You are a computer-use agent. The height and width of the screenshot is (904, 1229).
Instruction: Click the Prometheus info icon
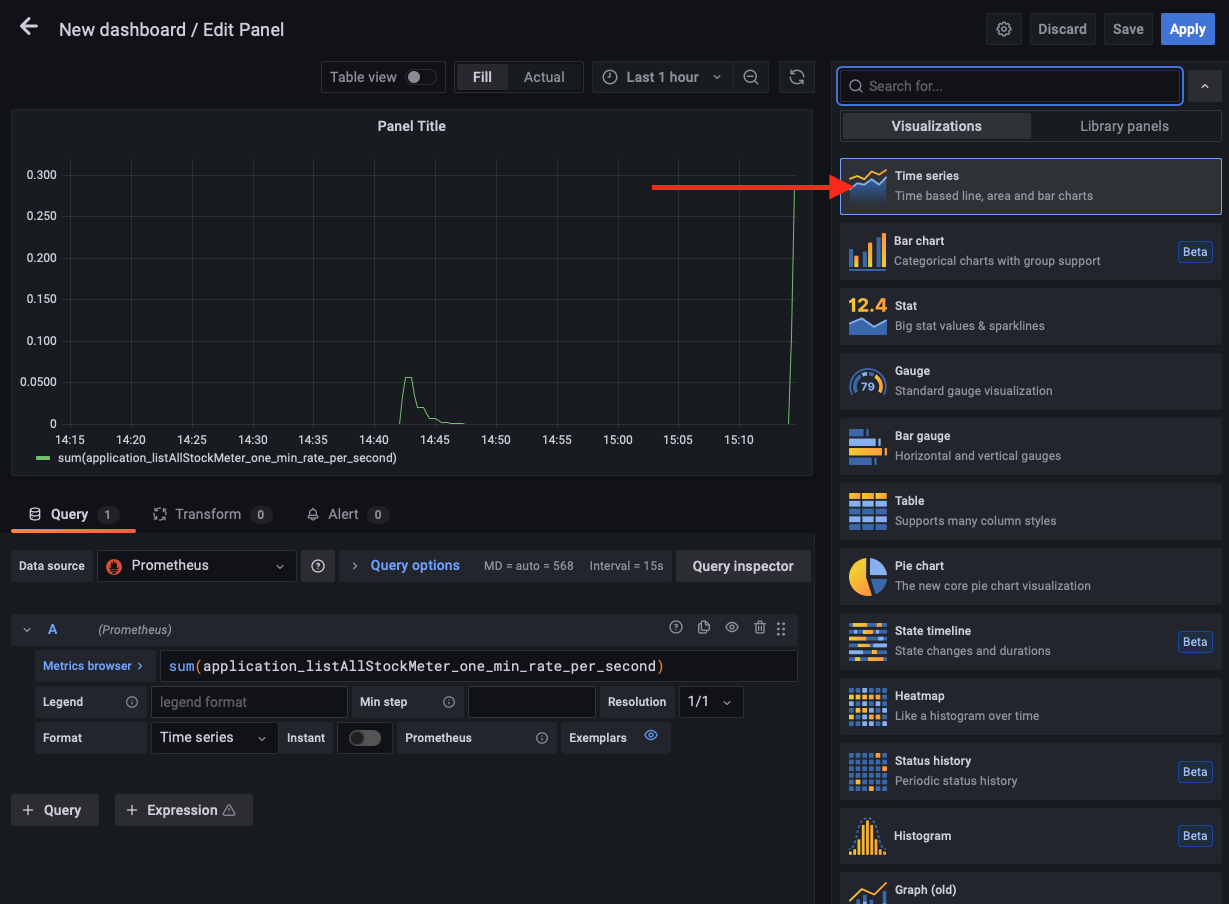542,738
